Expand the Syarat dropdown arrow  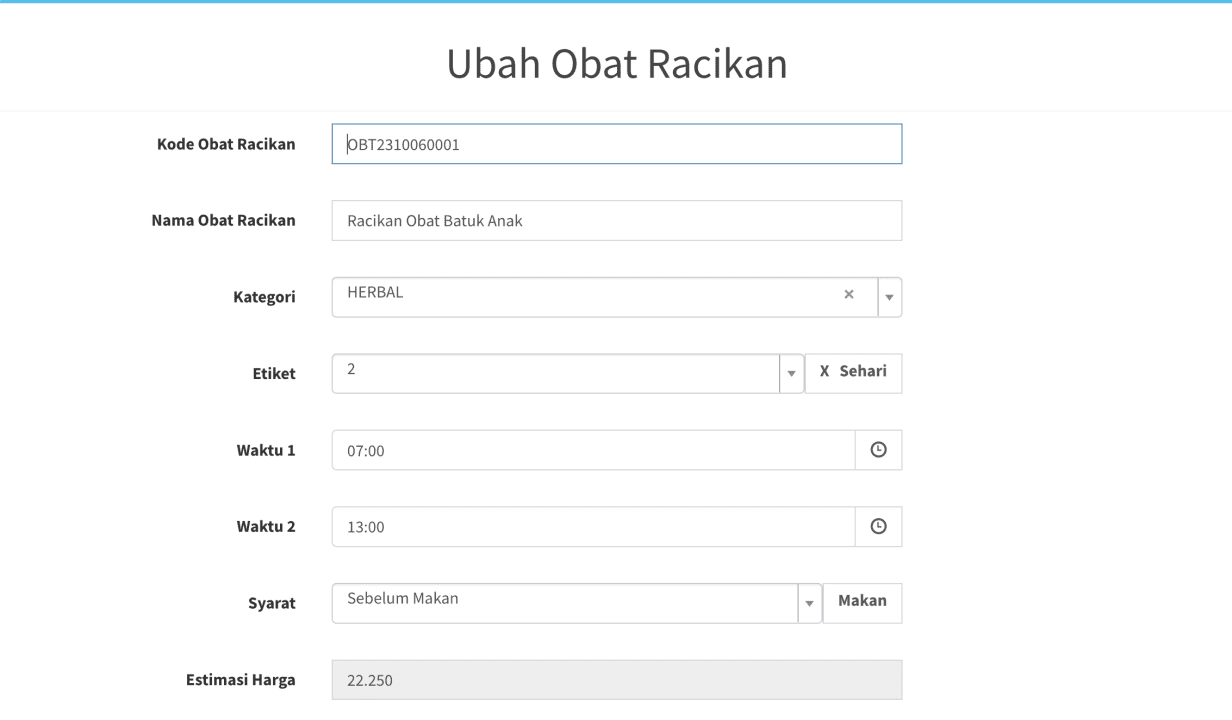[x=809, y=603]
